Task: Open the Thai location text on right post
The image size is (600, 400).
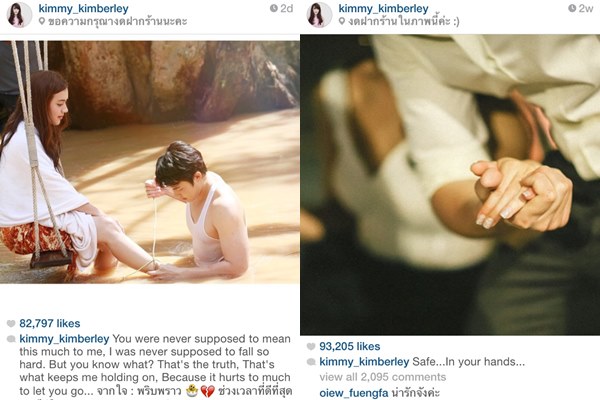Action: pos(403,21)
